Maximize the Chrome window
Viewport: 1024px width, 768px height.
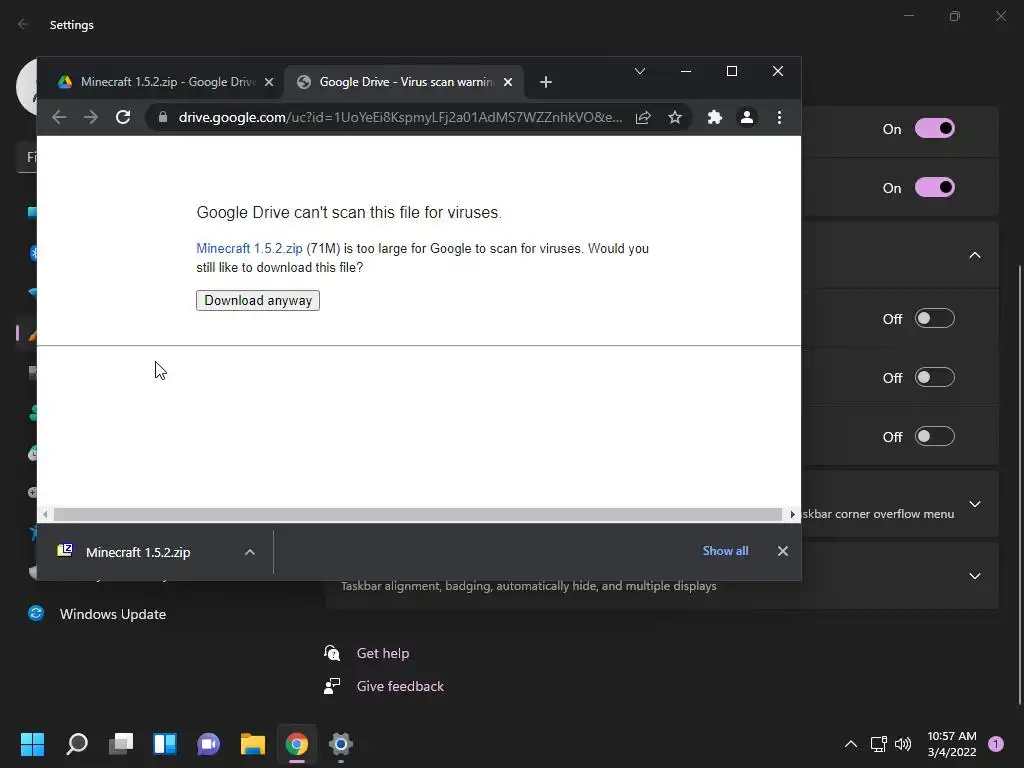click(x=732, y=71)
